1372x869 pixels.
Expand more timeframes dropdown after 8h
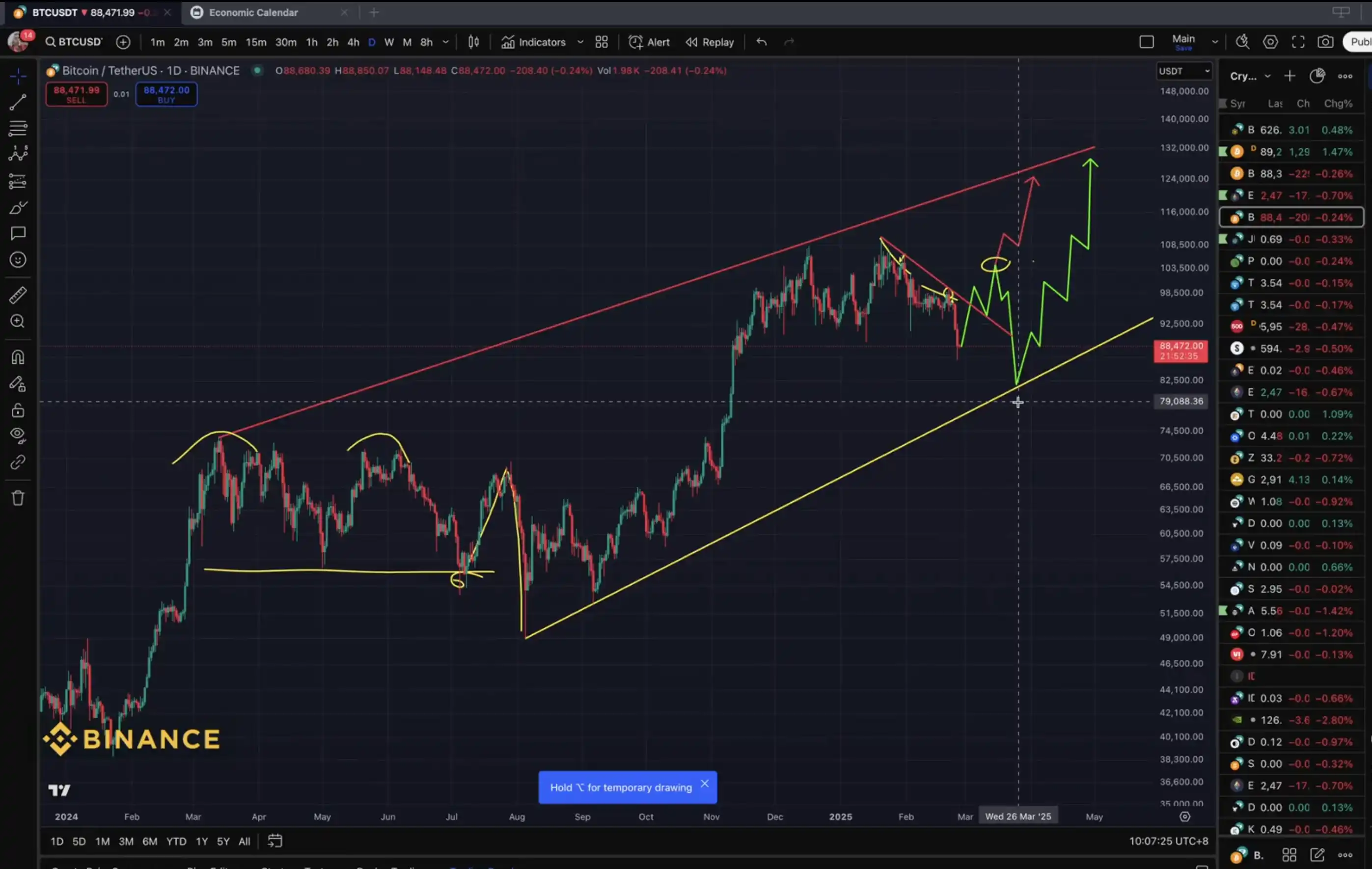pos(445,42)
